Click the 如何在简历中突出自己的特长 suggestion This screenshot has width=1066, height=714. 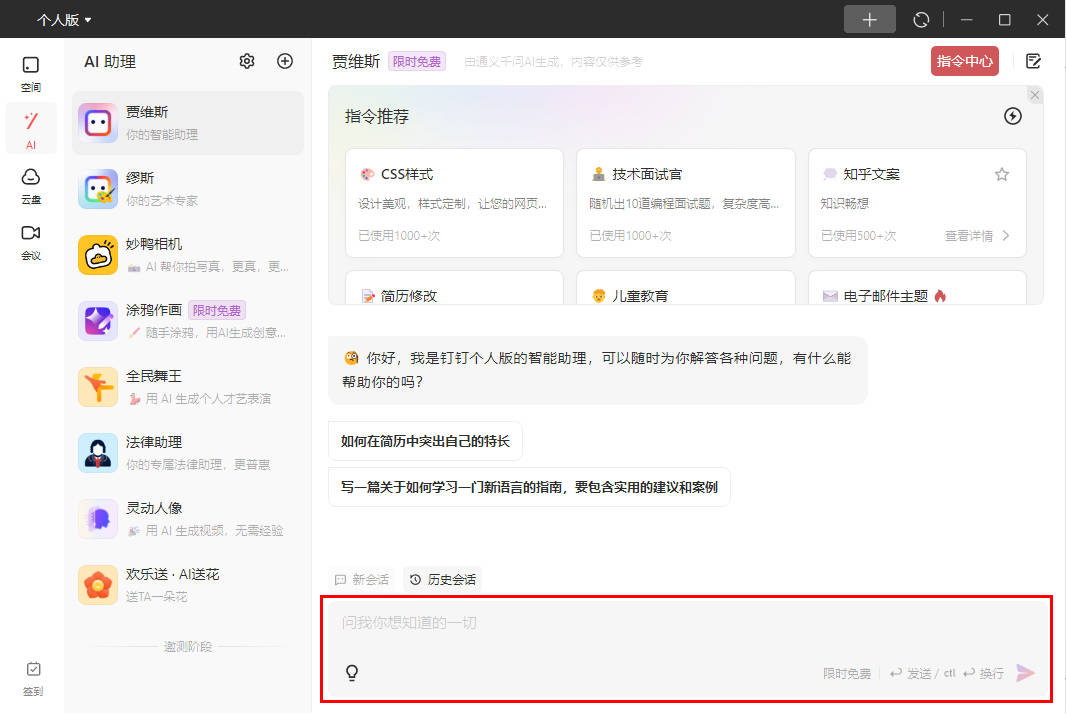424,440
